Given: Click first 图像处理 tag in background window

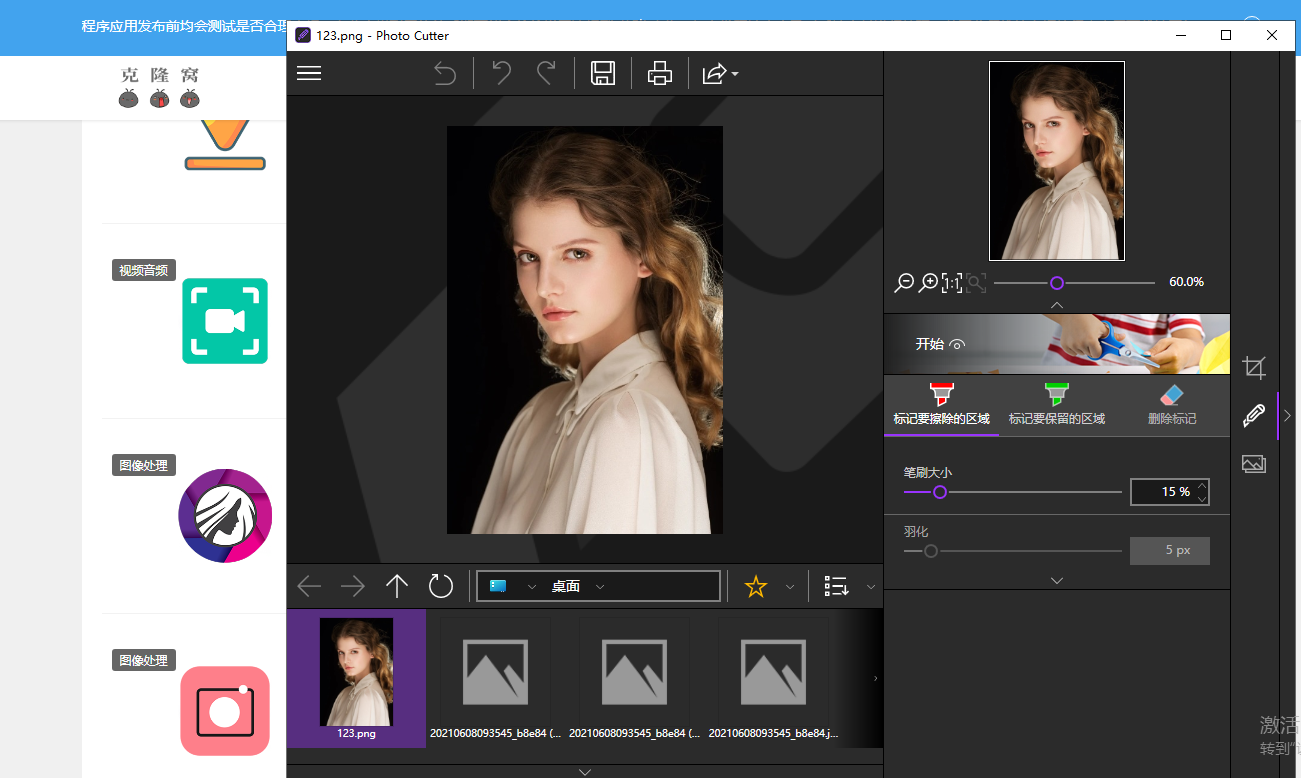Looking at the screenshot, I should (x=144, y=465).
